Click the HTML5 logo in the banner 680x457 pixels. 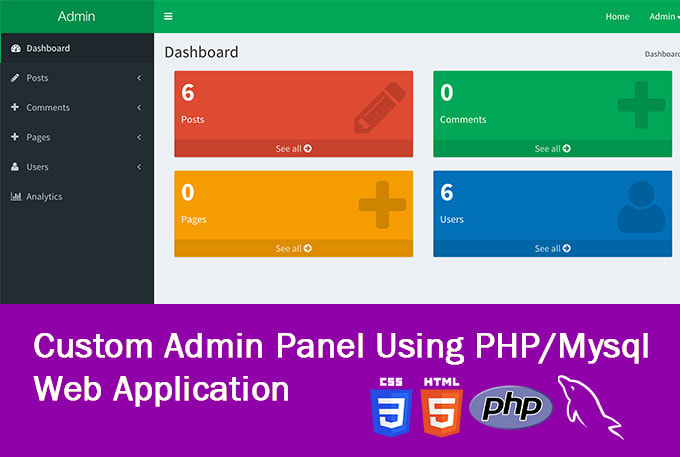click(x=441, y=407)
